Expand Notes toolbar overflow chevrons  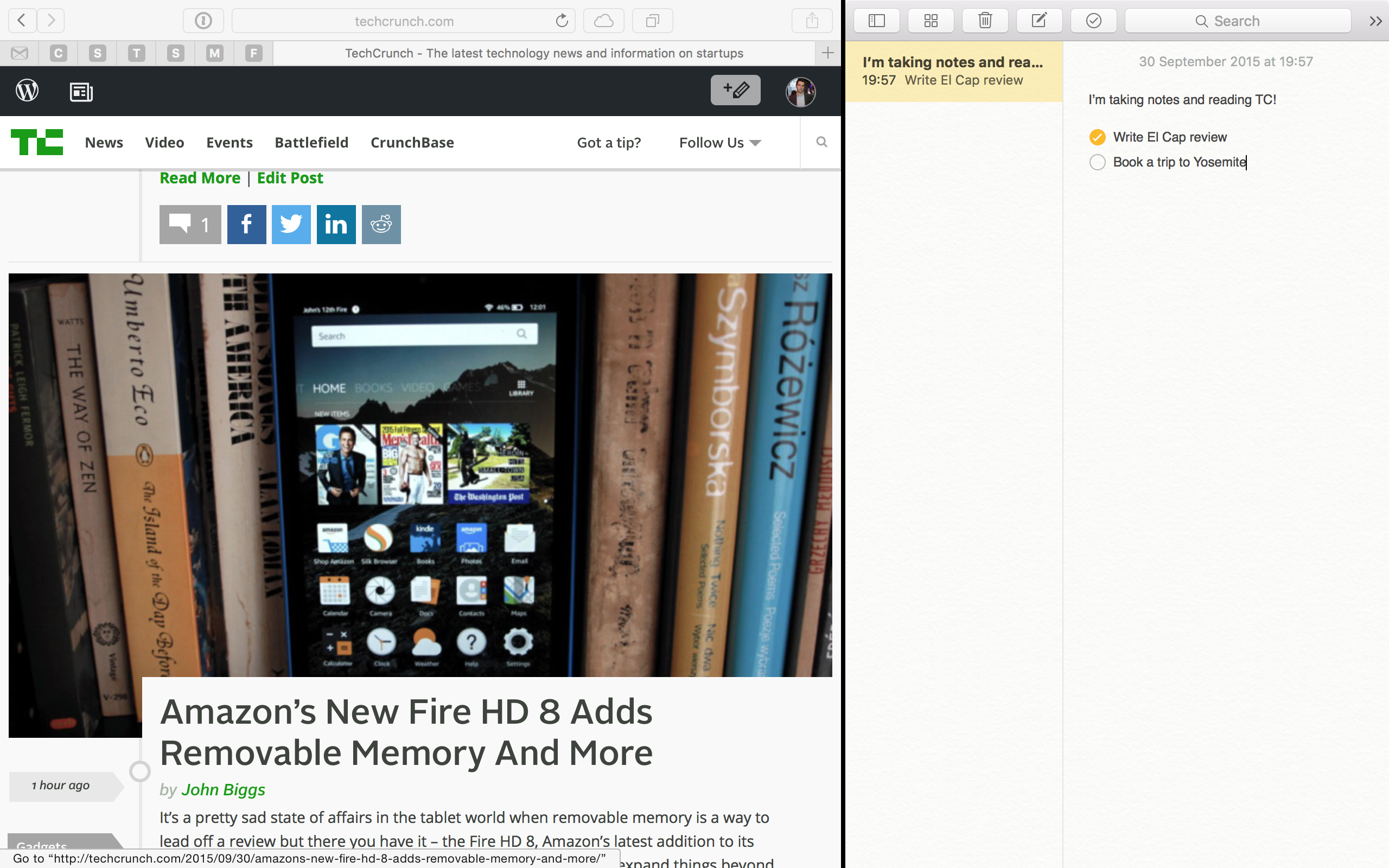(x=1375, y=21)
